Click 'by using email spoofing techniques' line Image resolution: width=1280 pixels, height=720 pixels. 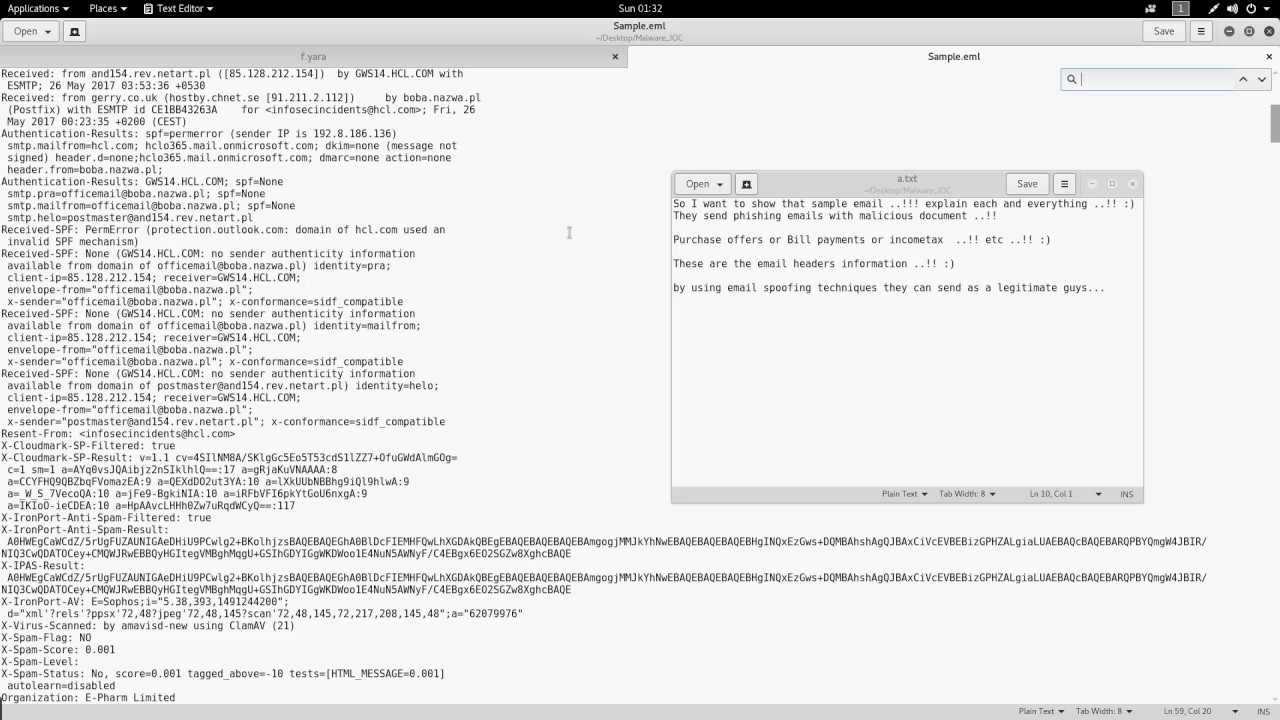coord(889,288)
